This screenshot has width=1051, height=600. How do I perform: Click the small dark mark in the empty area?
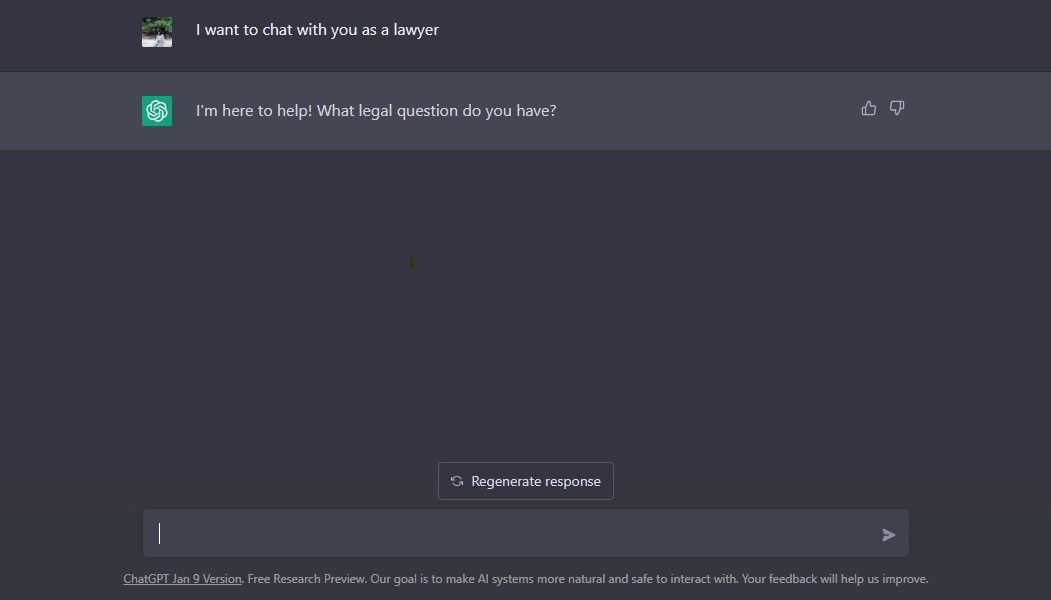[411, 263]
